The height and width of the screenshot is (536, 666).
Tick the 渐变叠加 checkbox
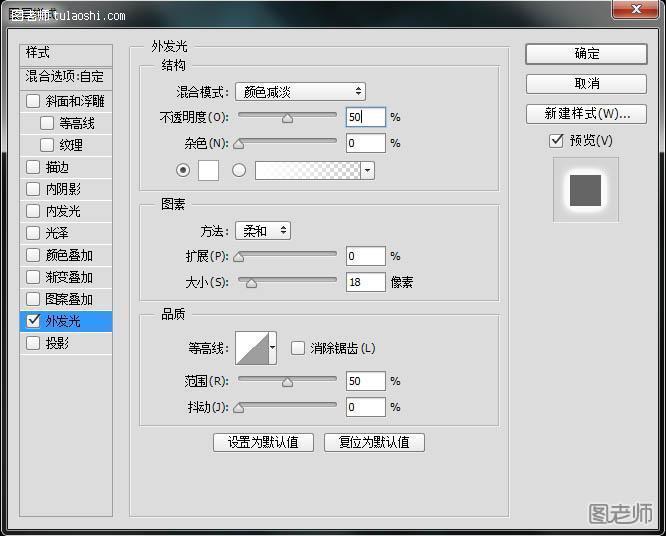tap(33, 277)
